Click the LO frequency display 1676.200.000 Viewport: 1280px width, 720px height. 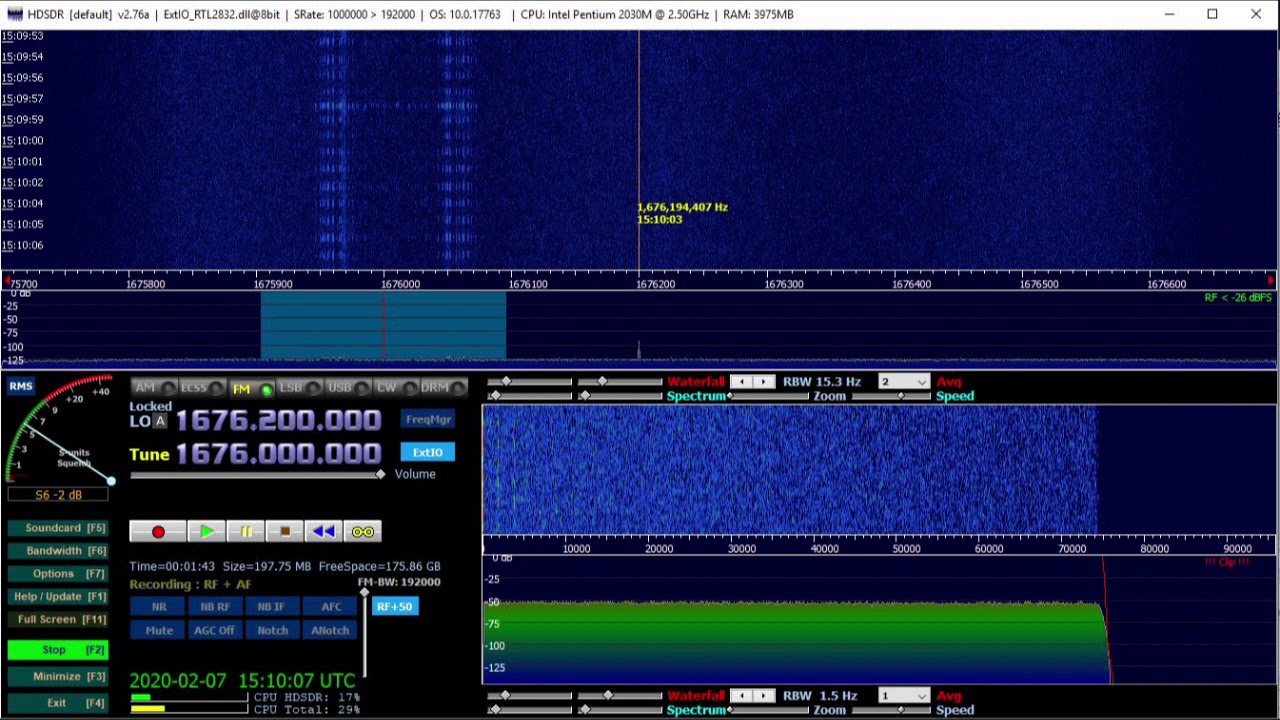click(279, 421)
